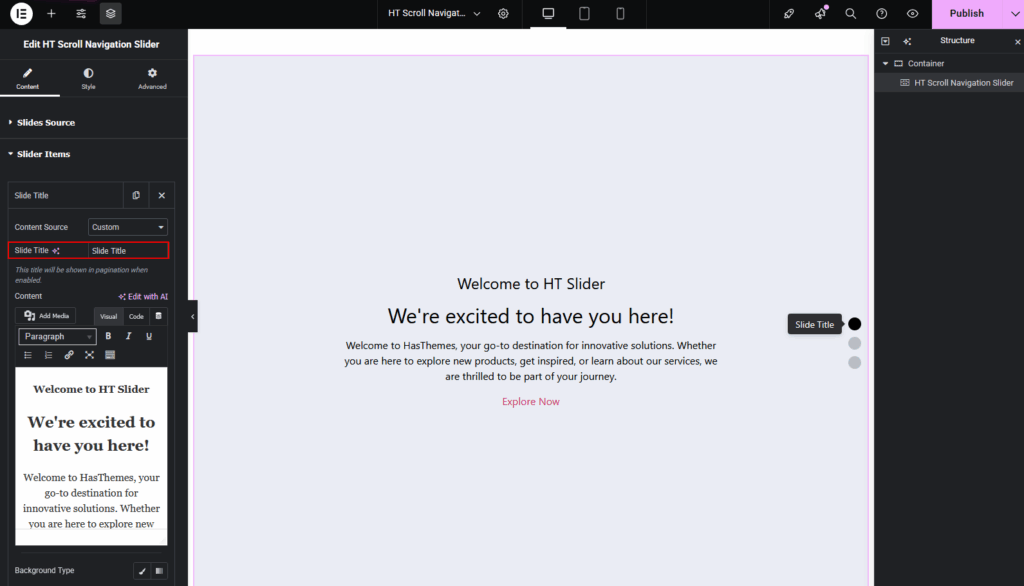This screenshot has height=586, width=1024.
Task: Select classic background type brush
Action: click(142, 571)
